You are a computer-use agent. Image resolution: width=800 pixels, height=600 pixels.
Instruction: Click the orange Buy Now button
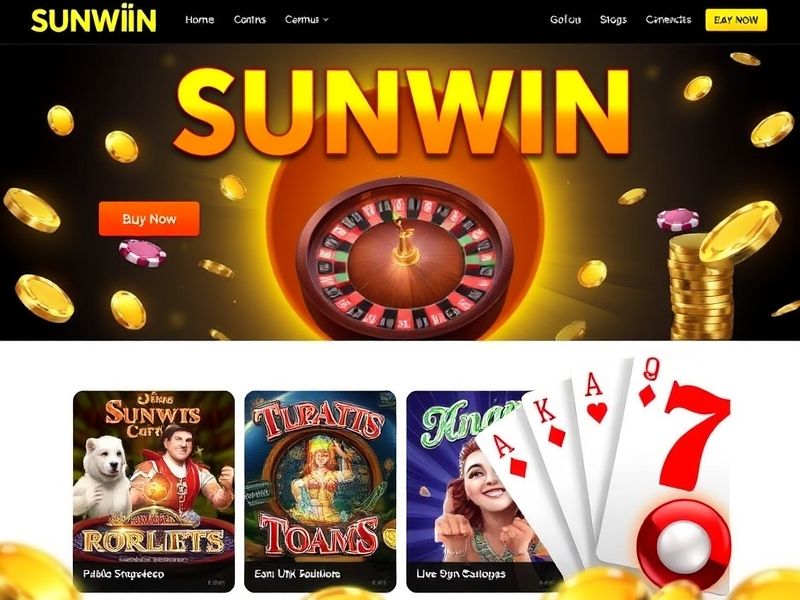(149, 219)
